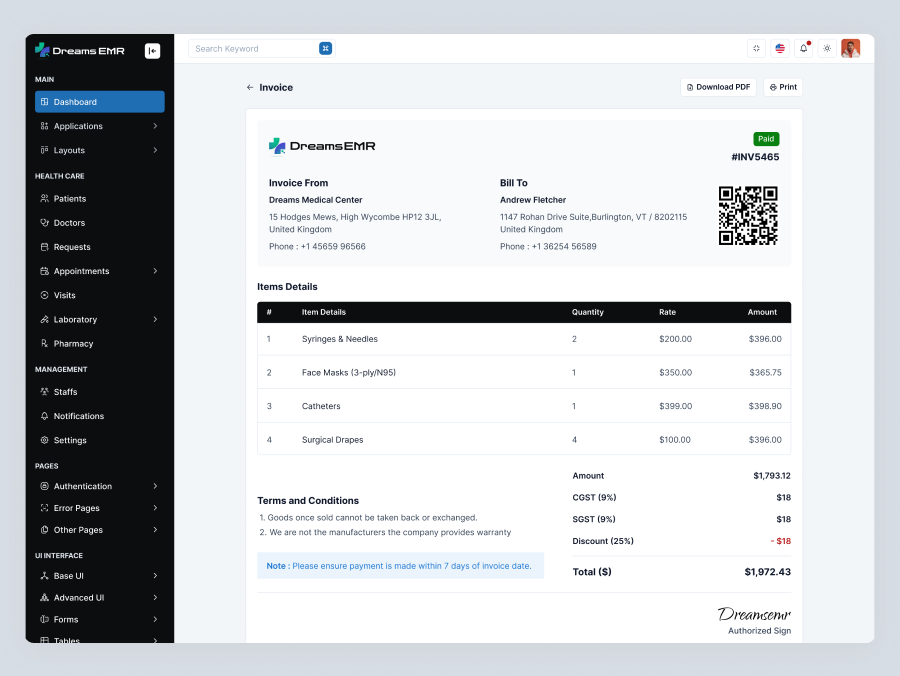Expand the Base UI chevron
Viewport: 900px width, 676px height.
(155, 576)
